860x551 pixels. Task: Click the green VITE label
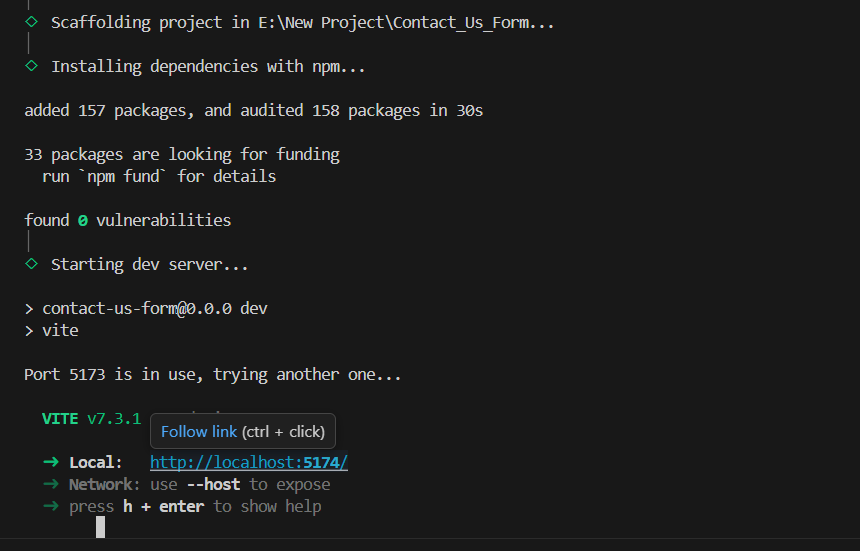click(60, 418)
